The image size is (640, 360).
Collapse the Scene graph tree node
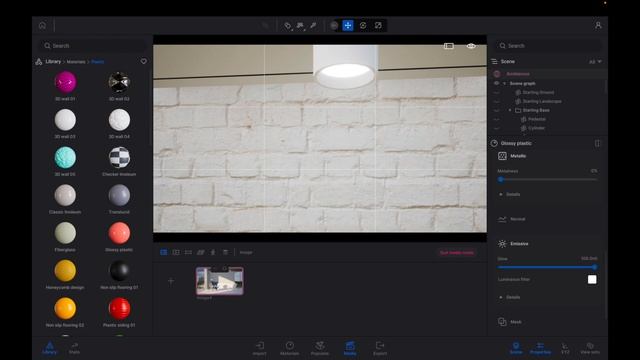(x=504, y=83)
